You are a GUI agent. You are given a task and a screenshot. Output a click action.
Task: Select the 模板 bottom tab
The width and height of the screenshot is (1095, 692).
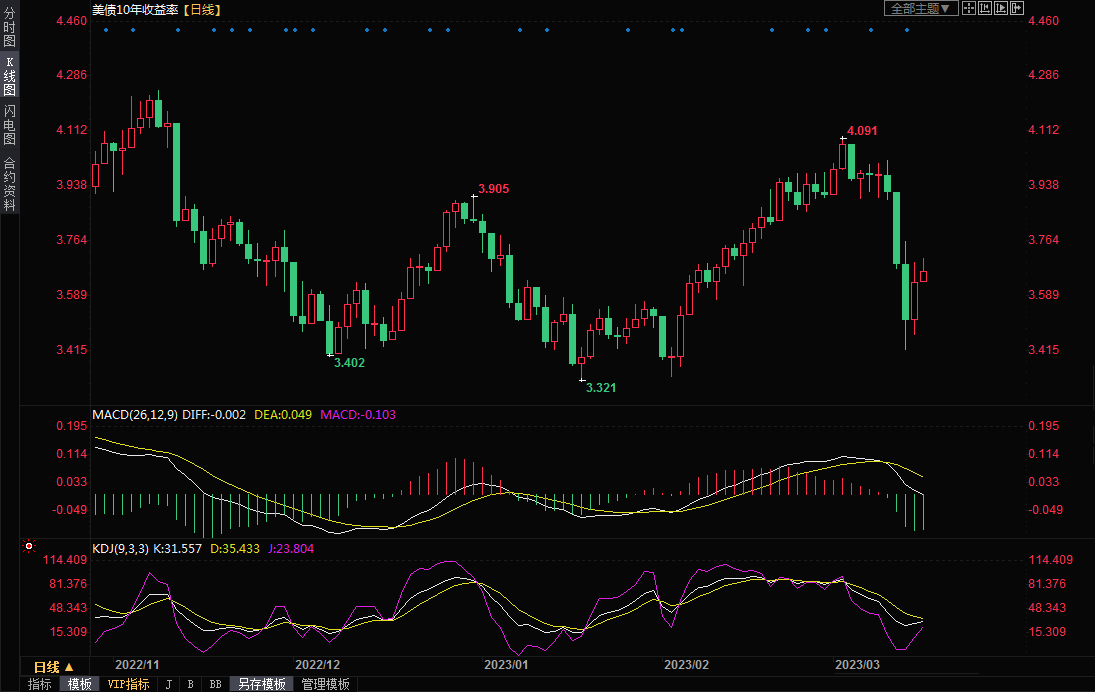point(79,684)
